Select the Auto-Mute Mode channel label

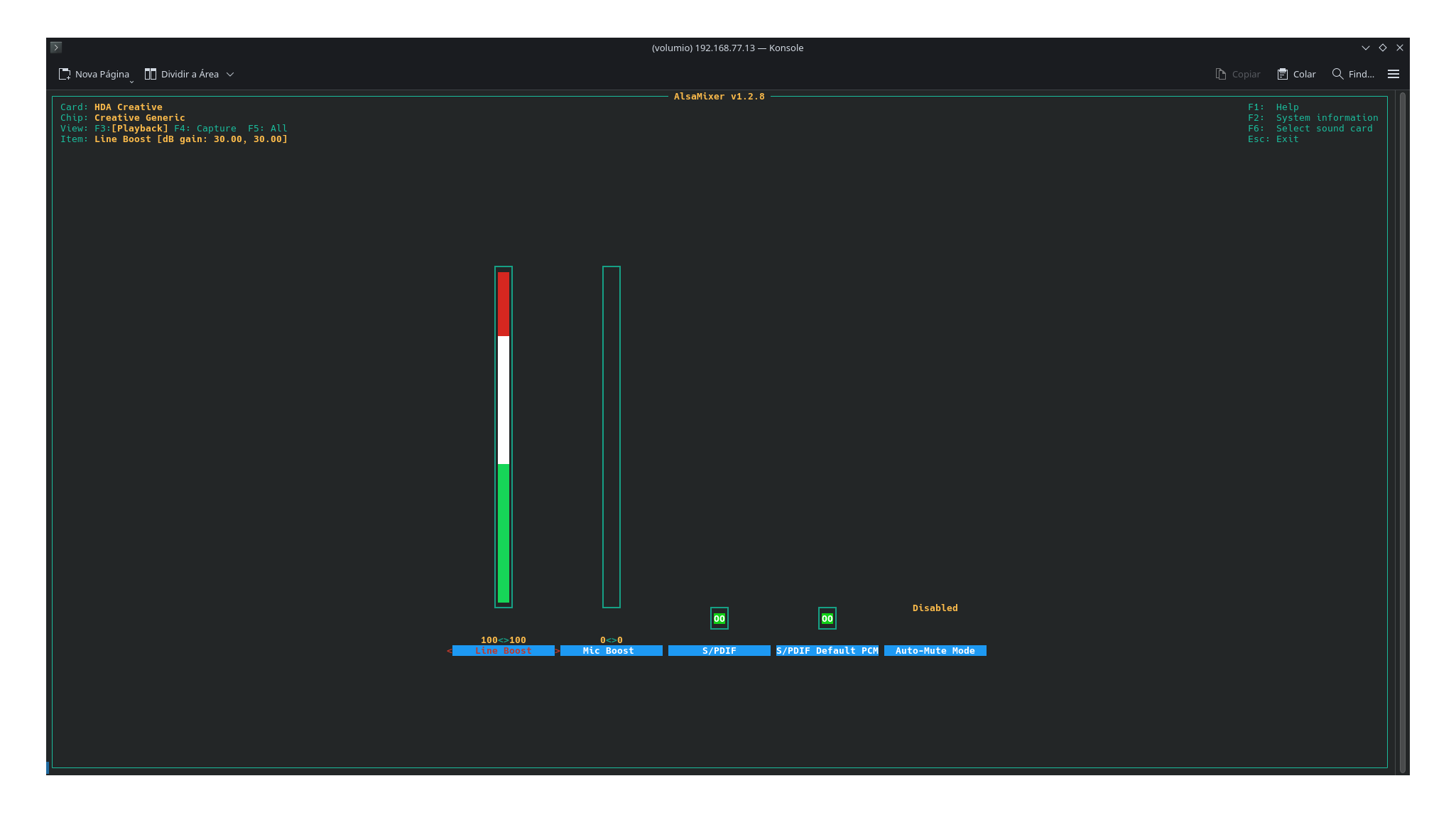click(935, 650)
